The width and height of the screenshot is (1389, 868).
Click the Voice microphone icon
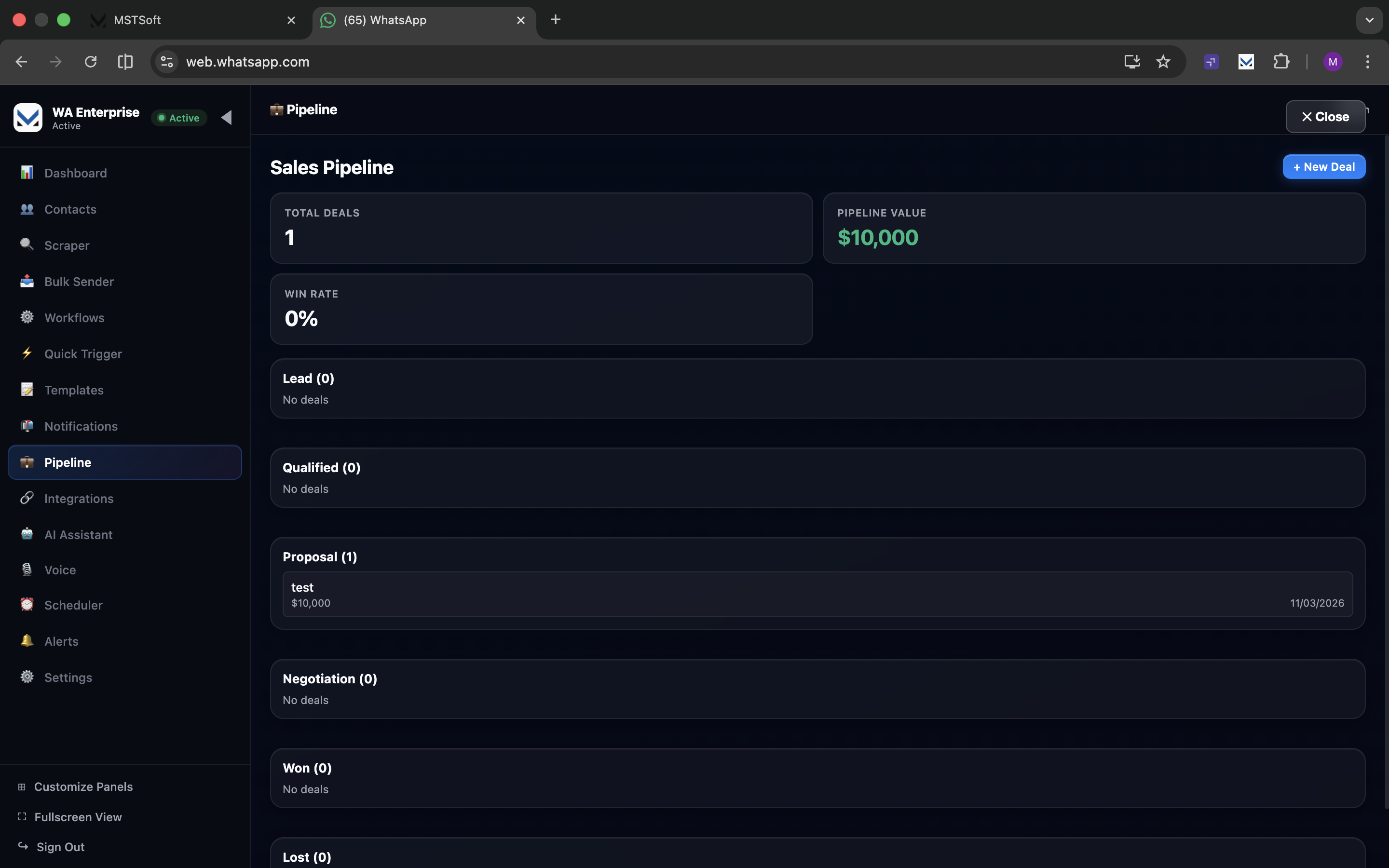[27, 570]
